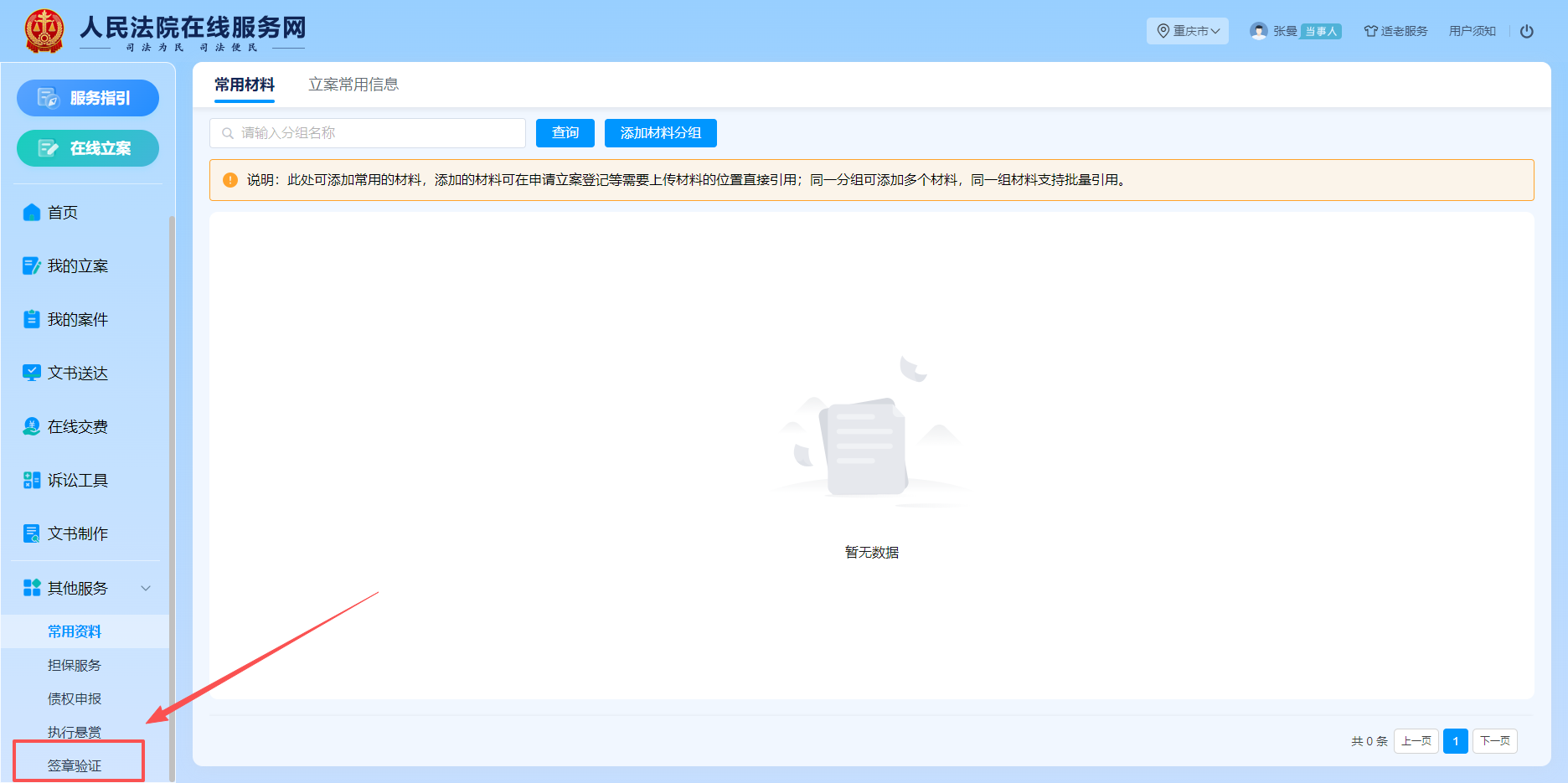Click the 我的案件 clipboard icon

click(32, 320)
